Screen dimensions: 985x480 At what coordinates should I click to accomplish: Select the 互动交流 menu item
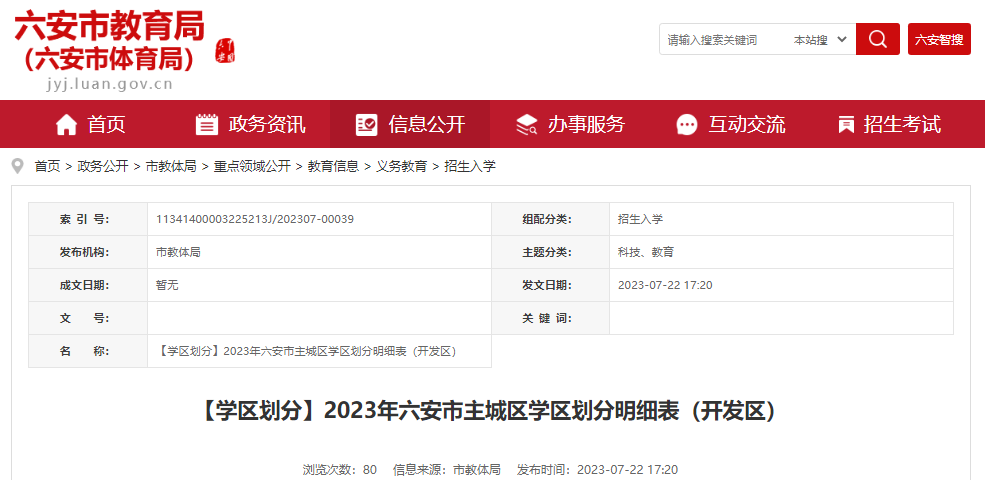pyautogui.click(x=746, y=125)
